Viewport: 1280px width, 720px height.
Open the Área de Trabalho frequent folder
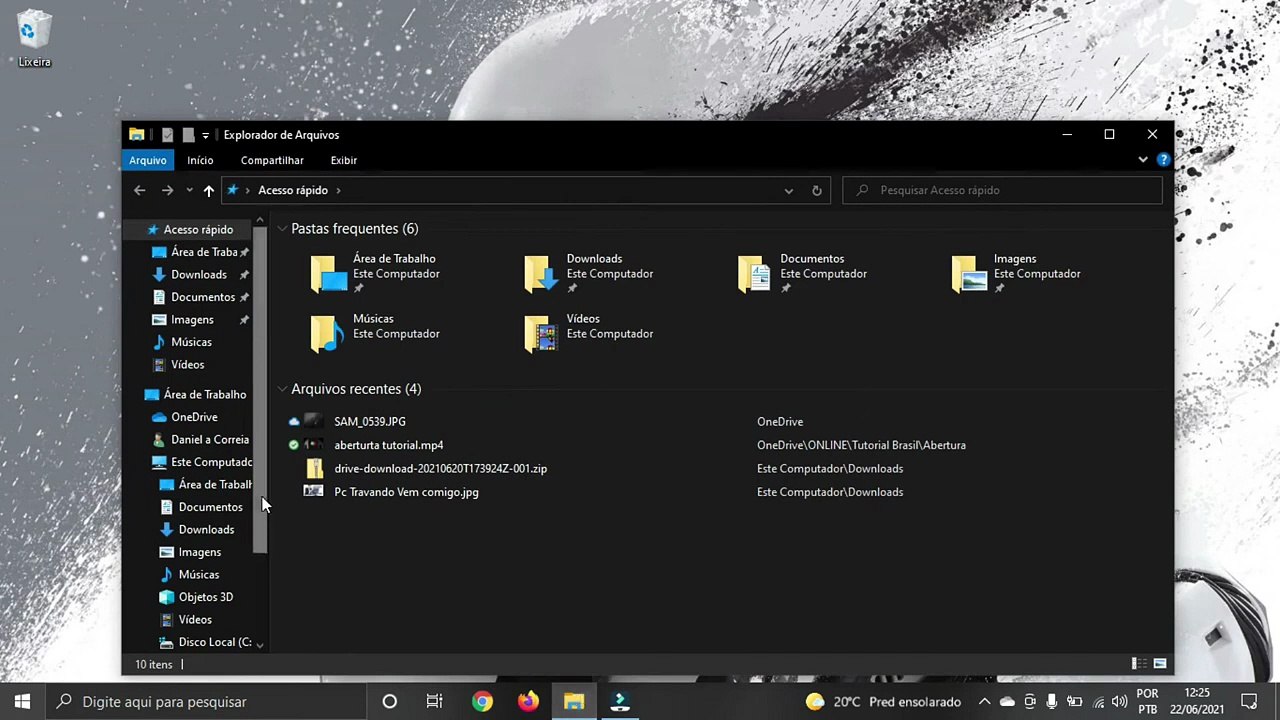click(375, 273)
